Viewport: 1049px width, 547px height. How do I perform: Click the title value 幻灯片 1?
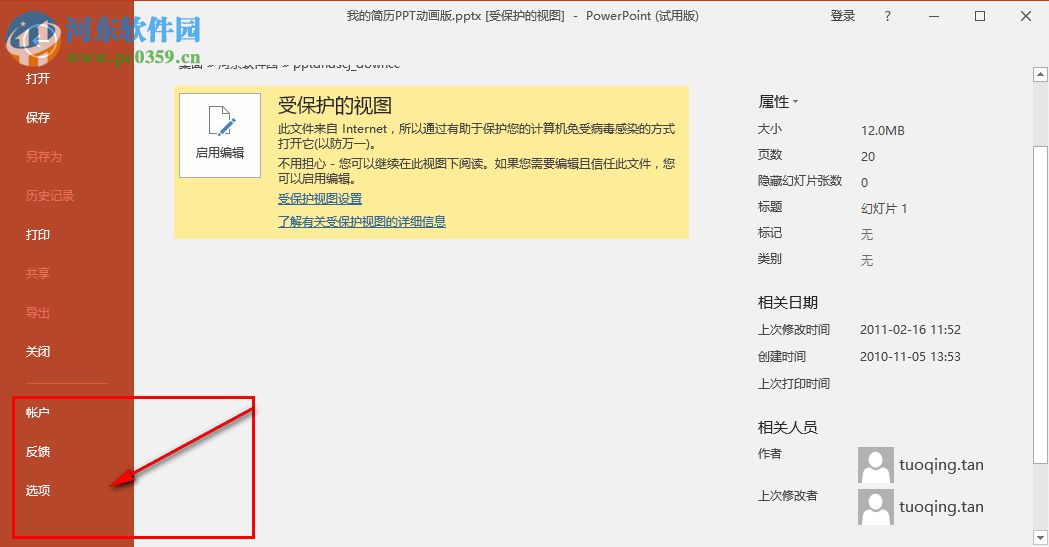884,209
